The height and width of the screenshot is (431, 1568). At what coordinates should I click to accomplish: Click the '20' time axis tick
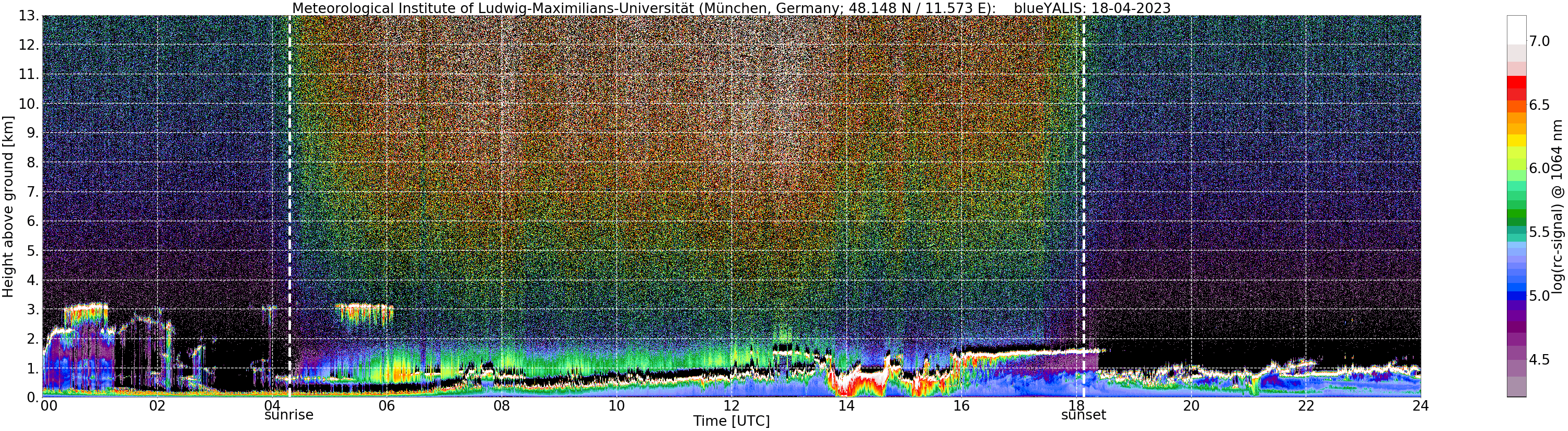[1191, 405]
